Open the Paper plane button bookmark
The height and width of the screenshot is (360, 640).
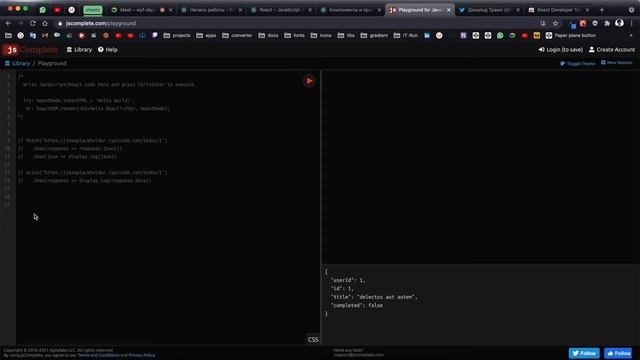click(571, 36)
